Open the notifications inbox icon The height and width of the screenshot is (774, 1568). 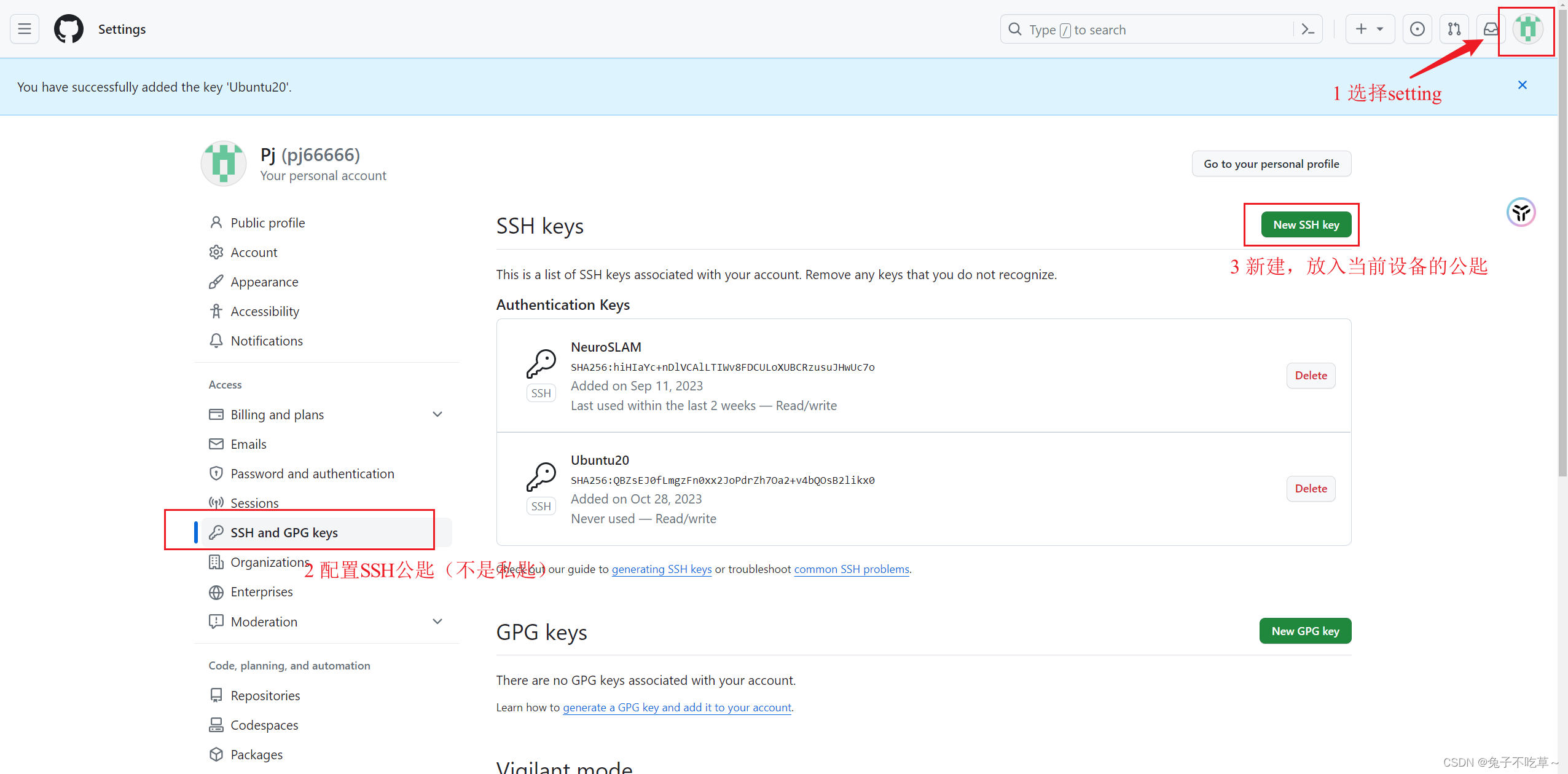pos(1490,28)
